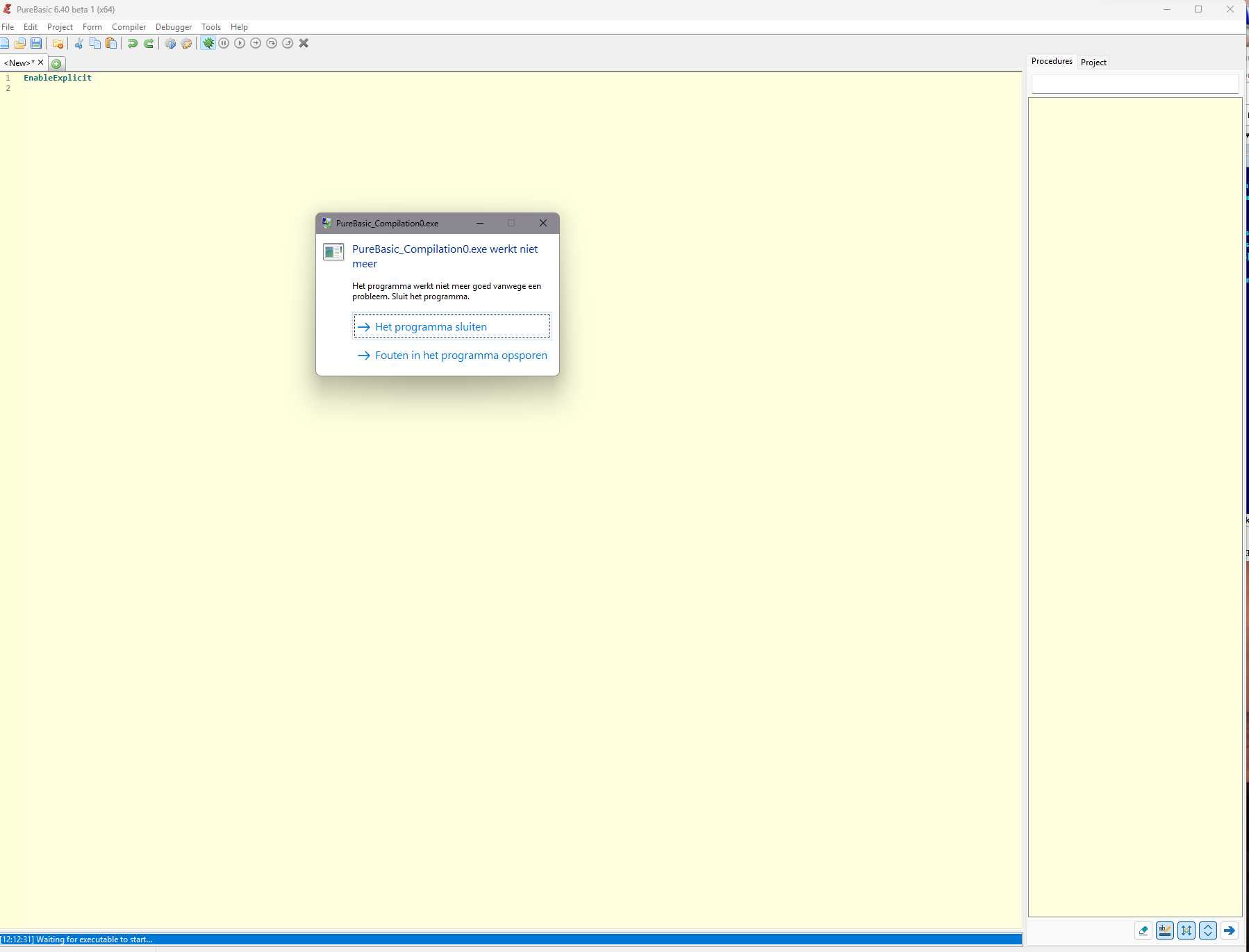Compile and run using the blue gear icon
Image resolution: width=1249 pixels, height=952 pixels.
tap(170, 43)
